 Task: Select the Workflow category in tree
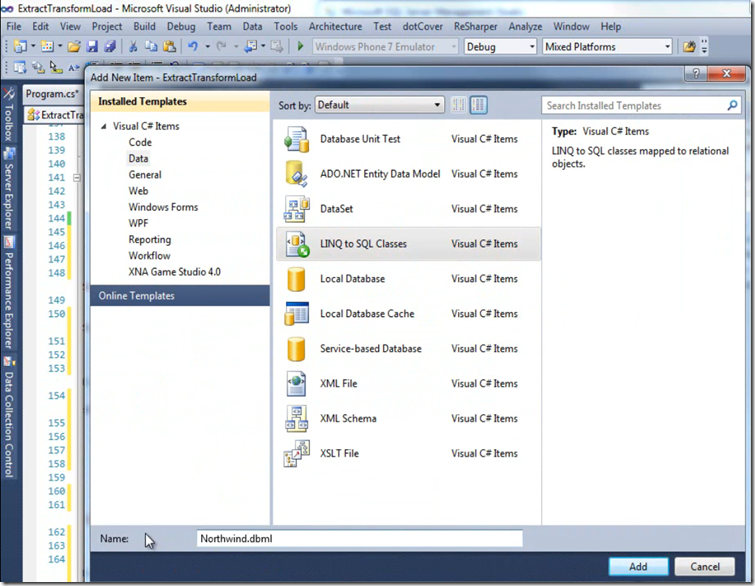[x=149, y=256]
